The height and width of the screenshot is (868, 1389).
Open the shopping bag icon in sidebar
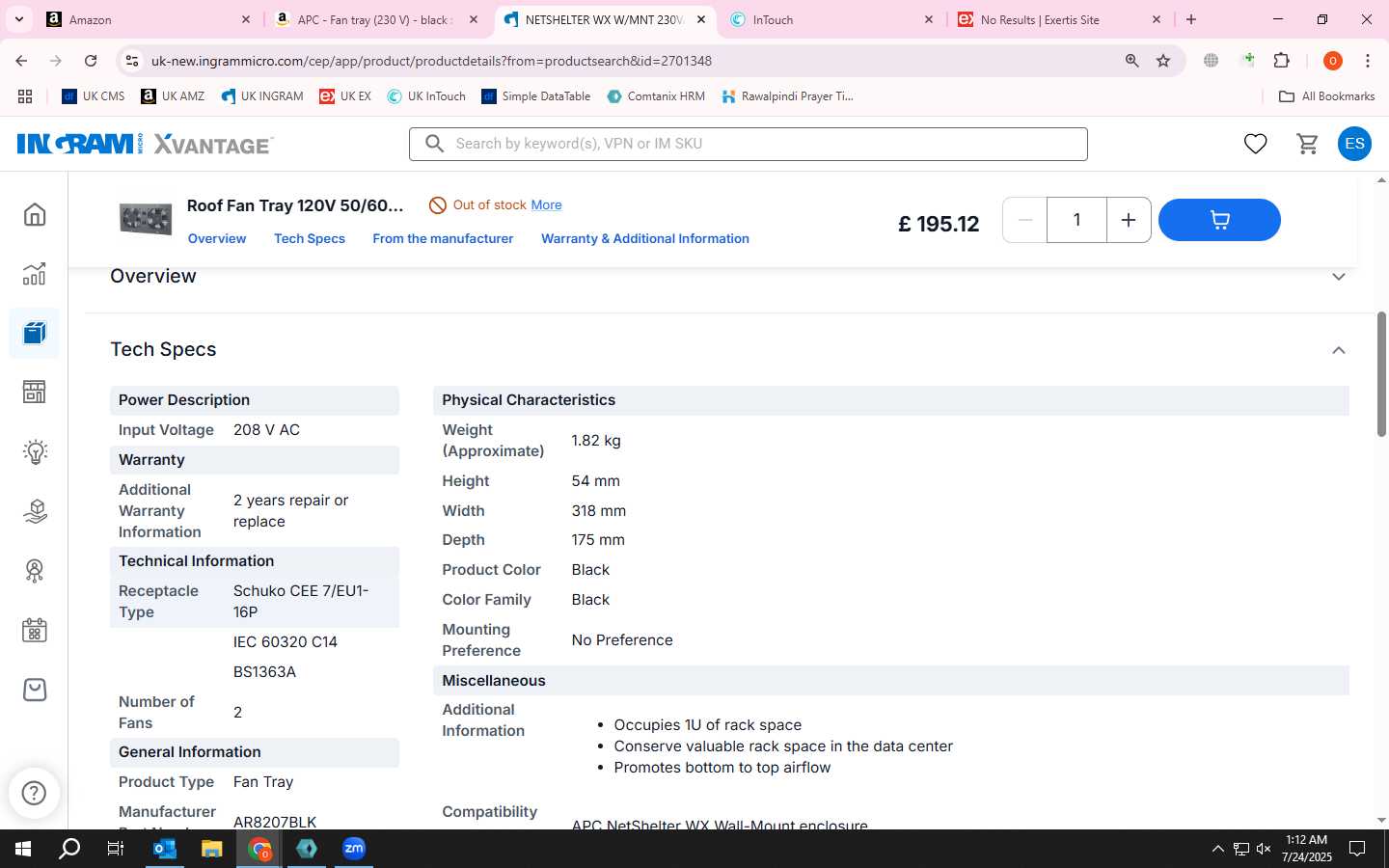coord(35,690)
